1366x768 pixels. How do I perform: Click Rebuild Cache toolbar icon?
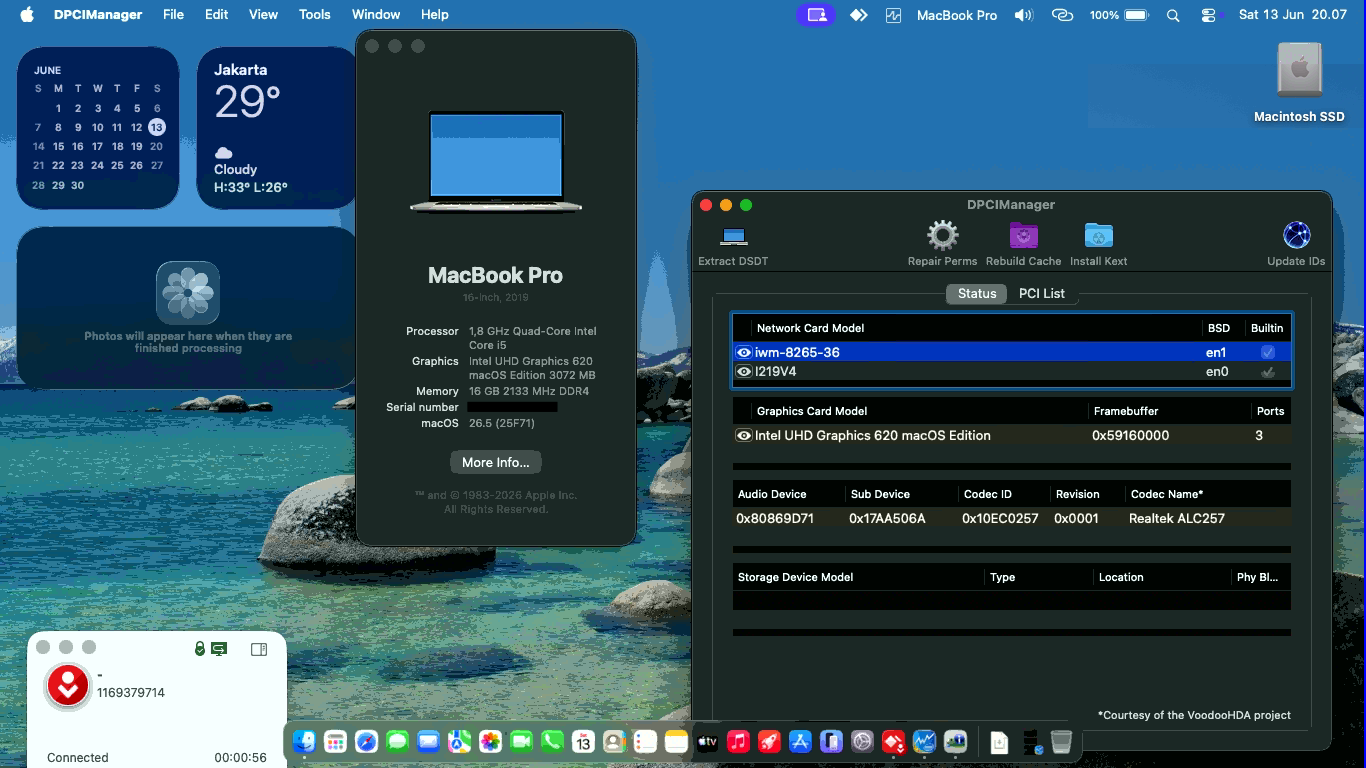pos(1023,236)
